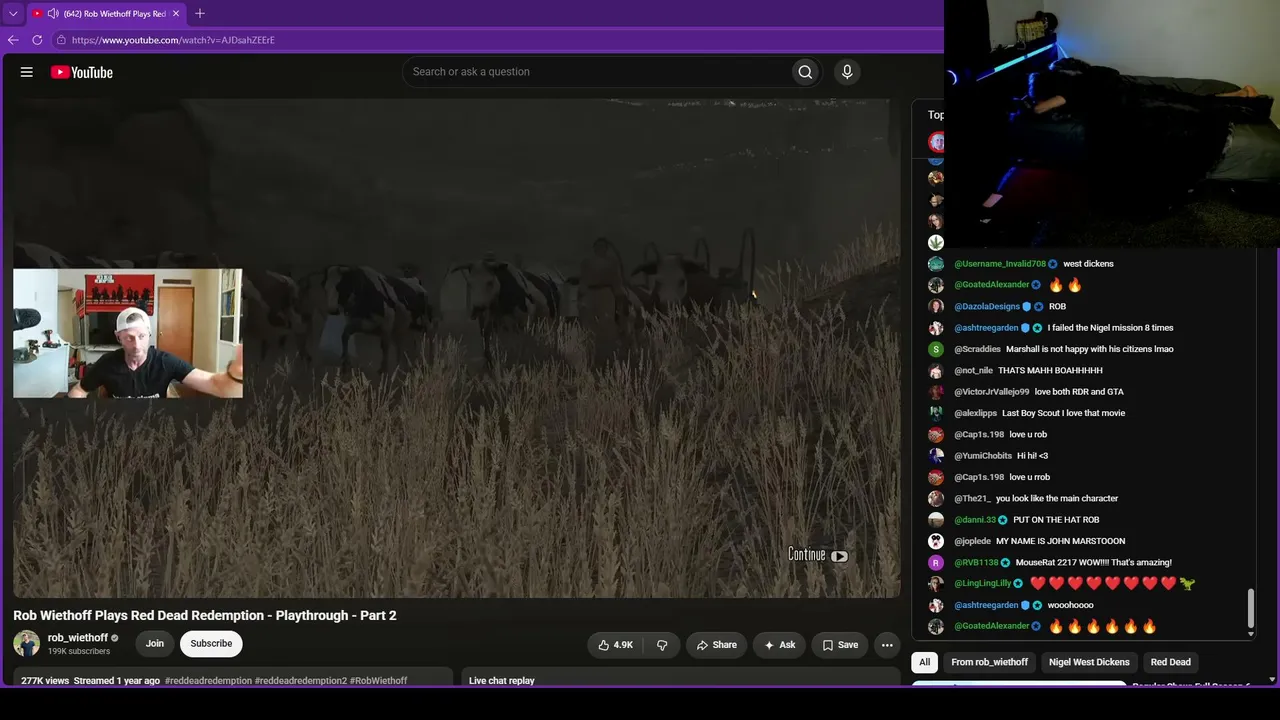Open @VictorJrVallejo99 chat avatar
The width and height of the screenshot is (1280, 720).
(x=936, y=392)
